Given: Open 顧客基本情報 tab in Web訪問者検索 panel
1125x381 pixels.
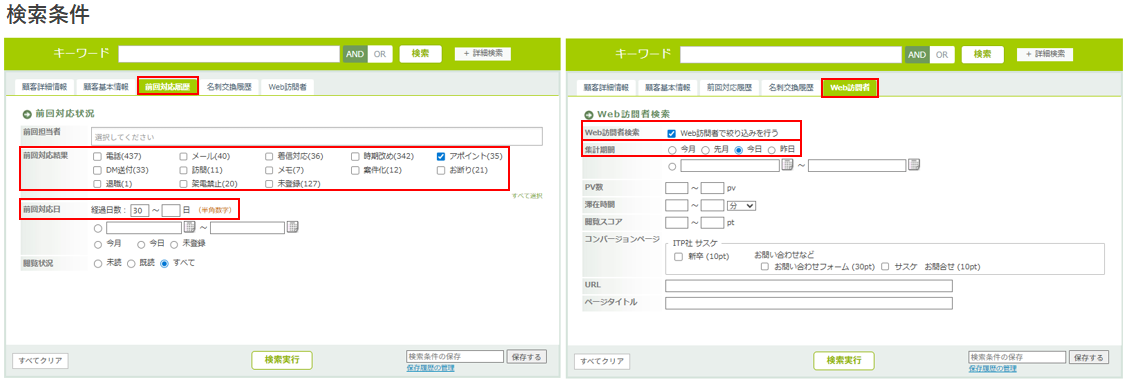Looking at the screenshot, I should coord(667,88).
